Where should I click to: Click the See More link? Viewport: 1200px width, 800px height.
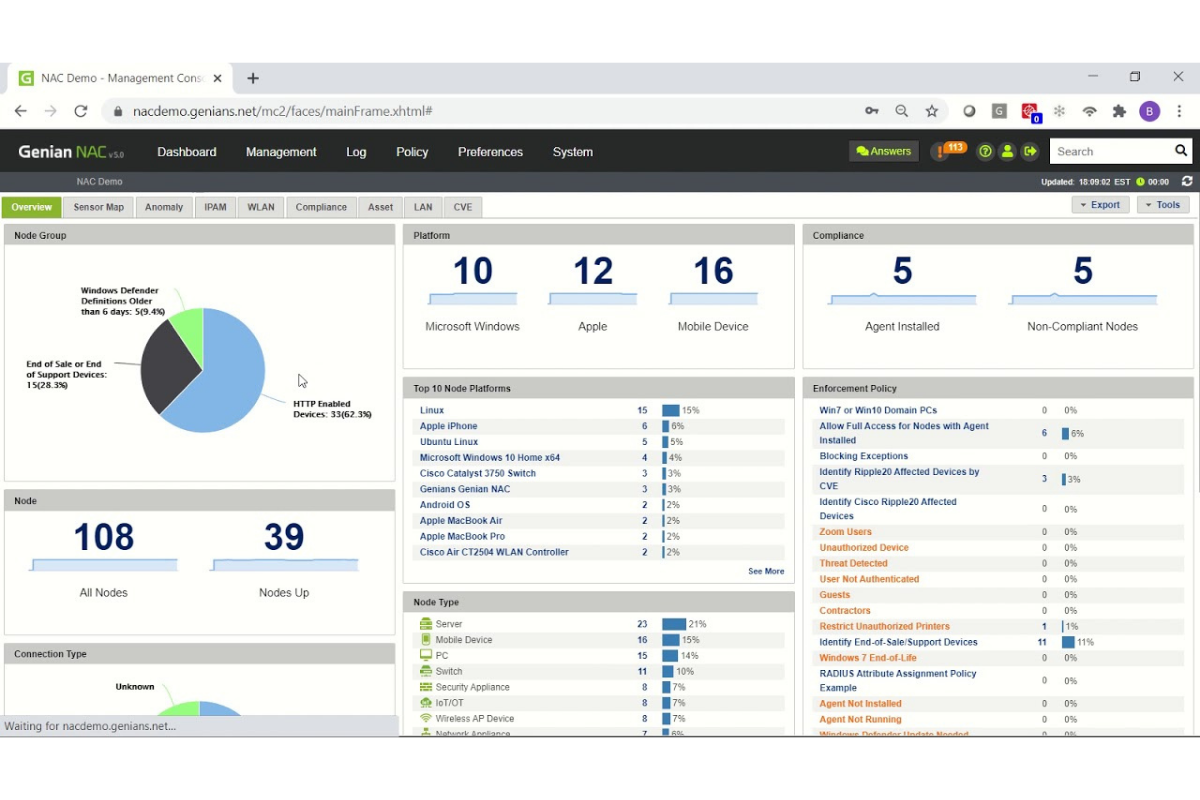coord(766,571)
